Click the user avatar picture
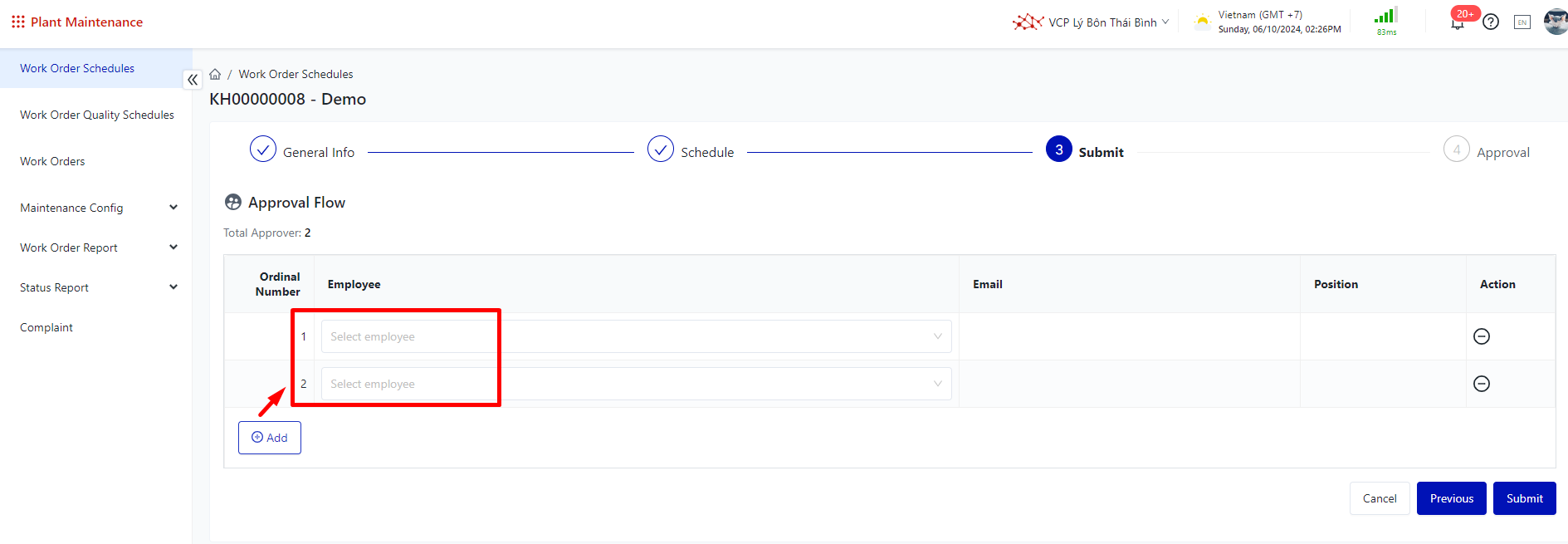The image size is (1568, 544). (x=1555, y=22)
